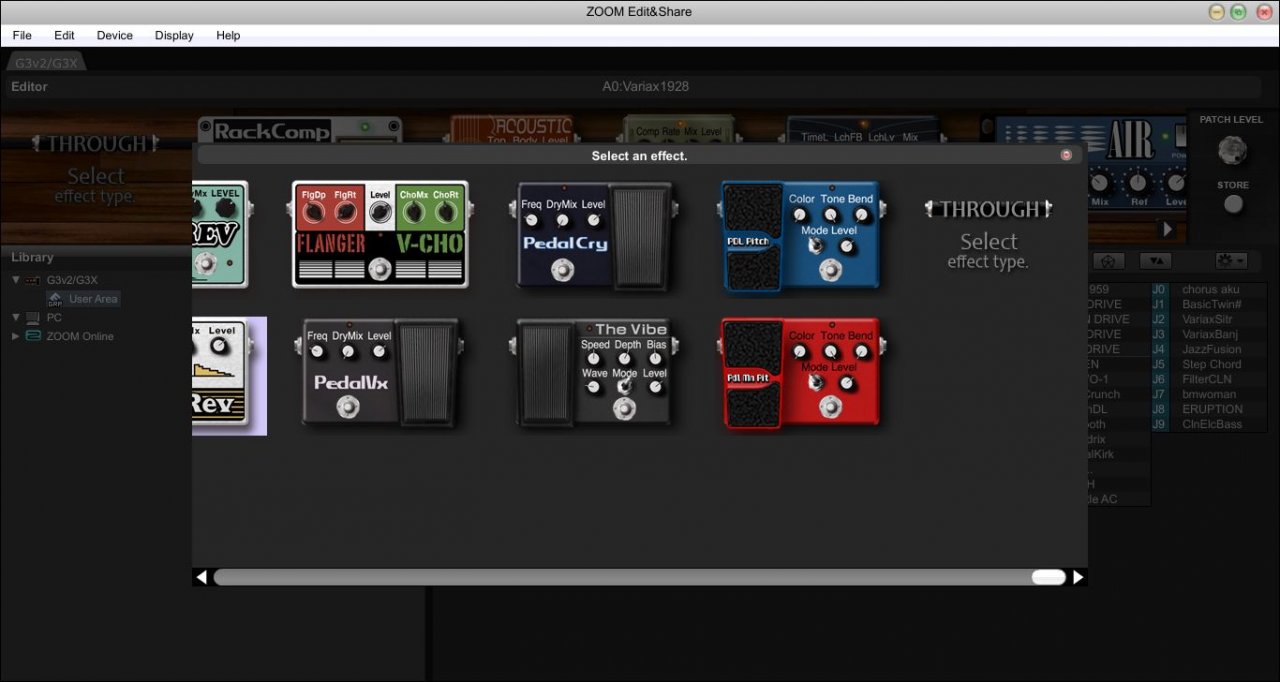Select patch J2 VariaxSitr
Screen dimensions: 1280x682
[1209, 319]
